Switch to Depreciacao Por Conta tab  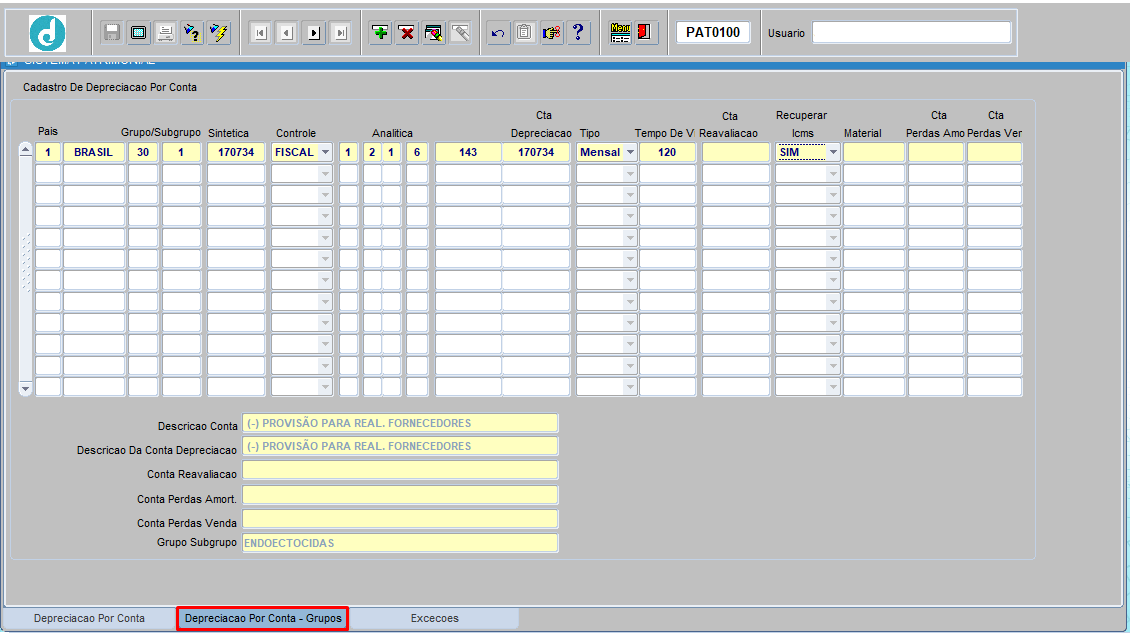click(89, 619)
